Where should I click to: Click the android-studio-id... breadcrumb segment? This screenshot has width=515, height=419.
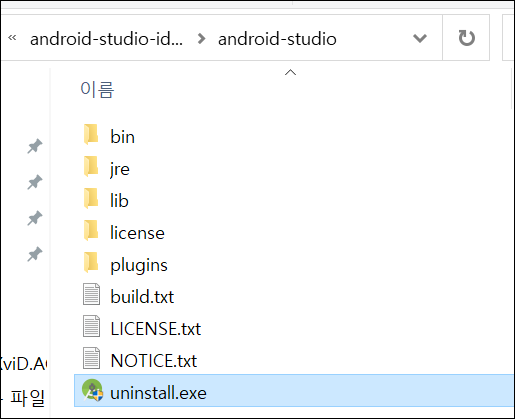tap(106, 39)
